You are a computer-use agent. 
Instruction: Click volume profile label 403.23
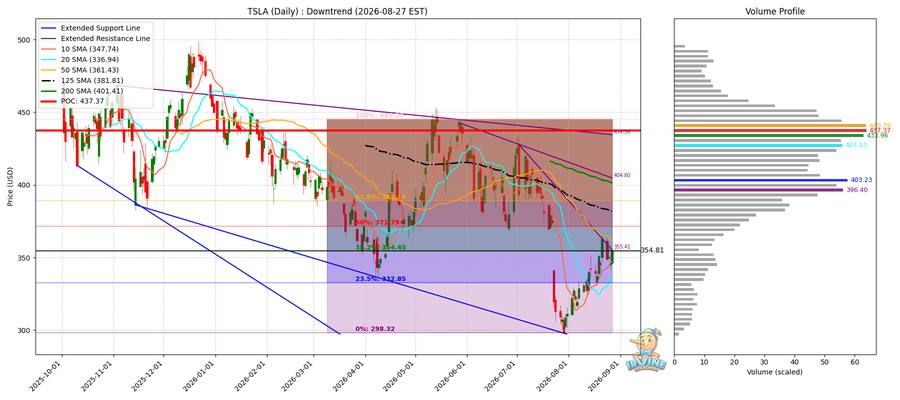pos(860,180)
